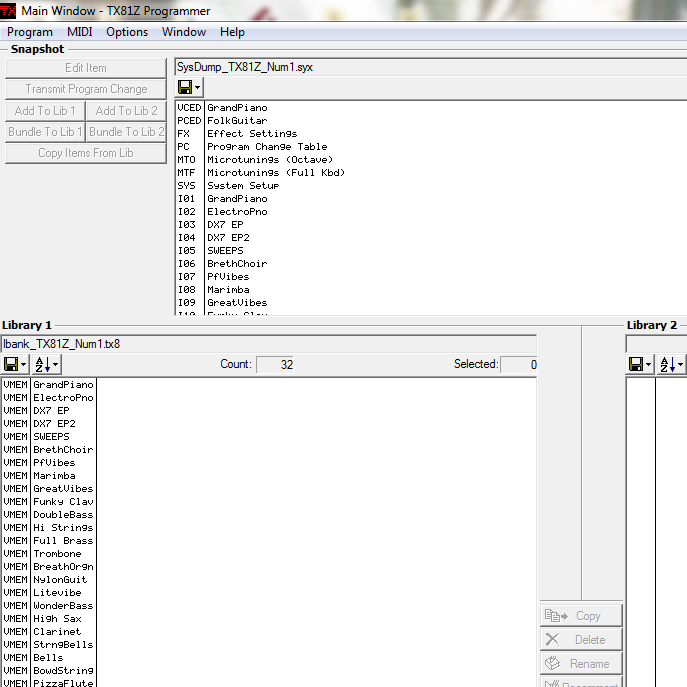
Task: Click the Library 1 save disk icon
Action: [x=11, y=365]
